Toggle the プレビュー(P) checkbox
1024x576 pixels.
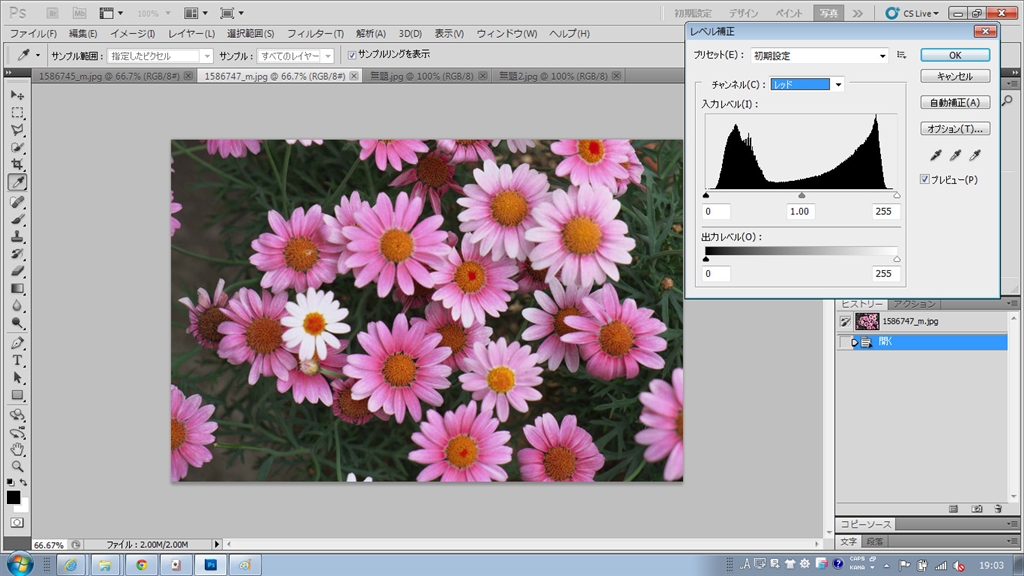click(x=925, y=179)
